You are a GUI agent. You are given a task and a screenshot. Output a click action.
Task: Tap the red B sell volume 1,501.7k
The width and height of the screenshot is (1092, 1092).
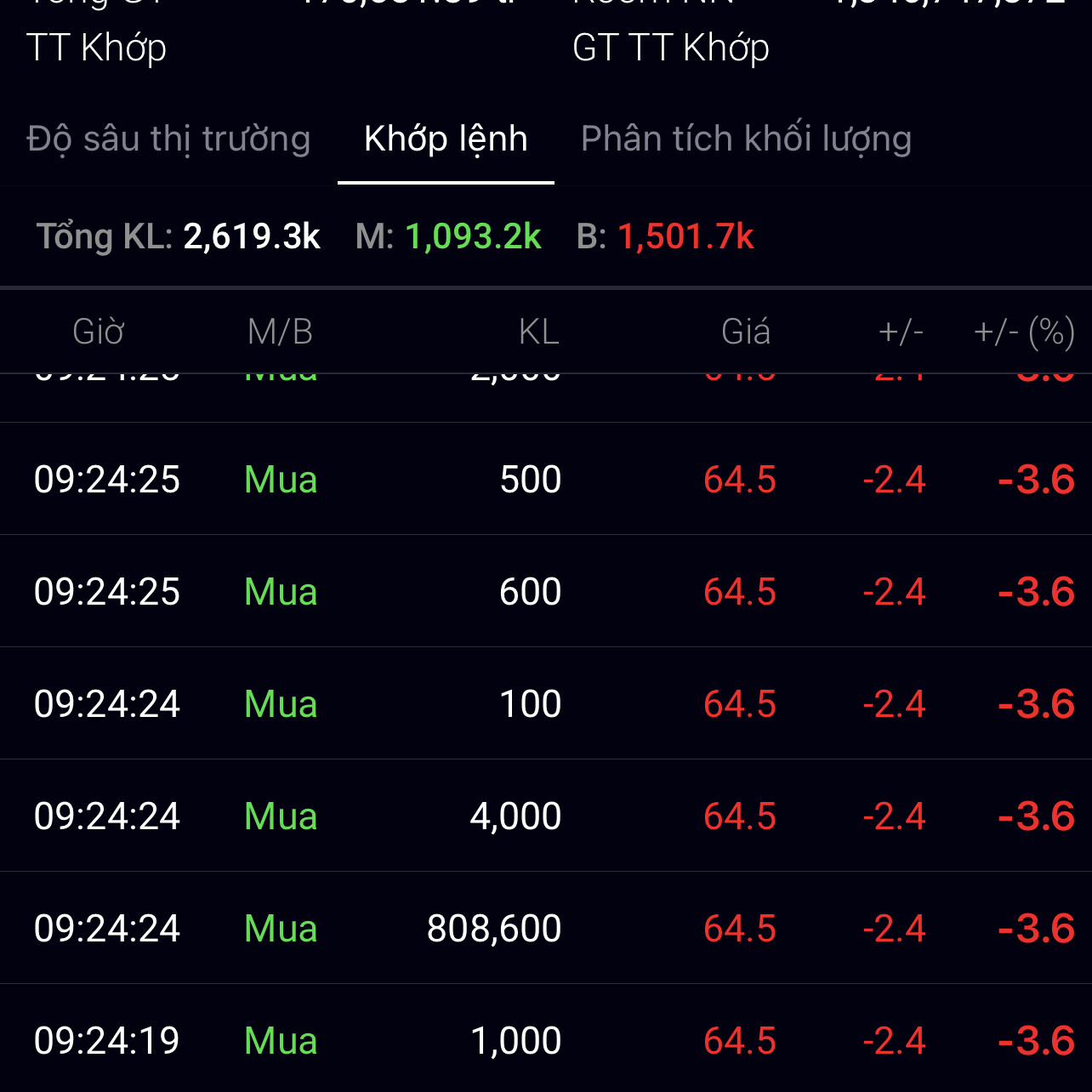tap(685, 236)
